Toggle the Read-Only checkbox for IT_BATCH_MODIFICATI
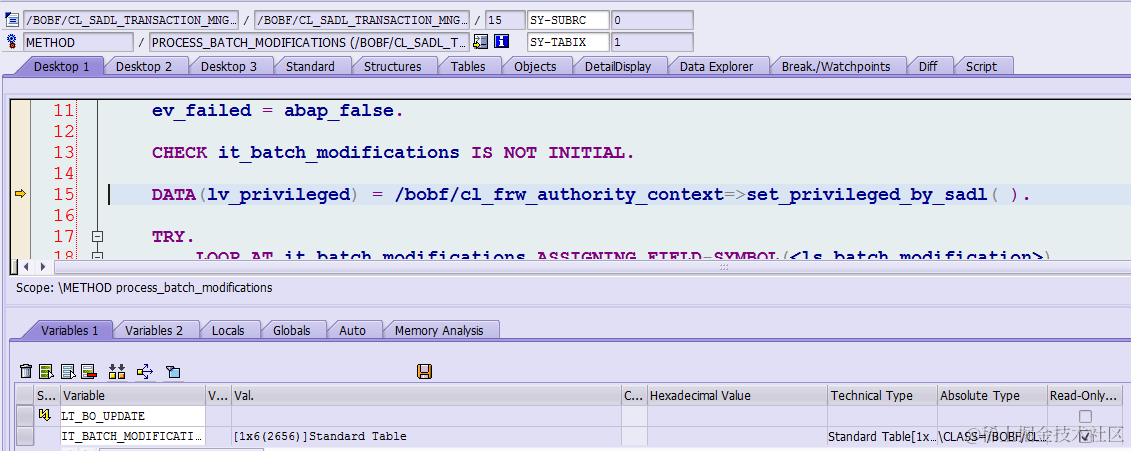The width and height of the screenshot is (1131, 451). coord(1085,437)
